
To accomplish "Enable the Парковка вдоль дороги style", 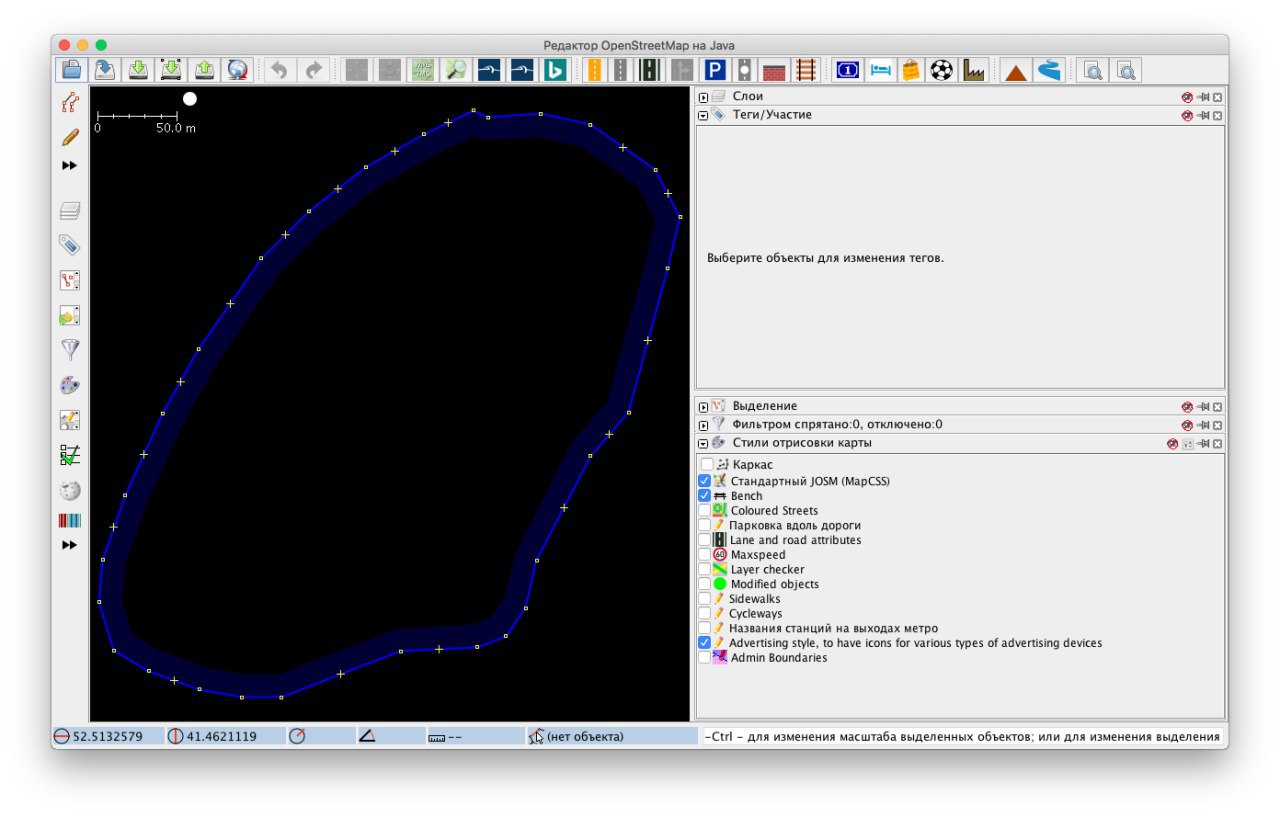I will (705, 525).
